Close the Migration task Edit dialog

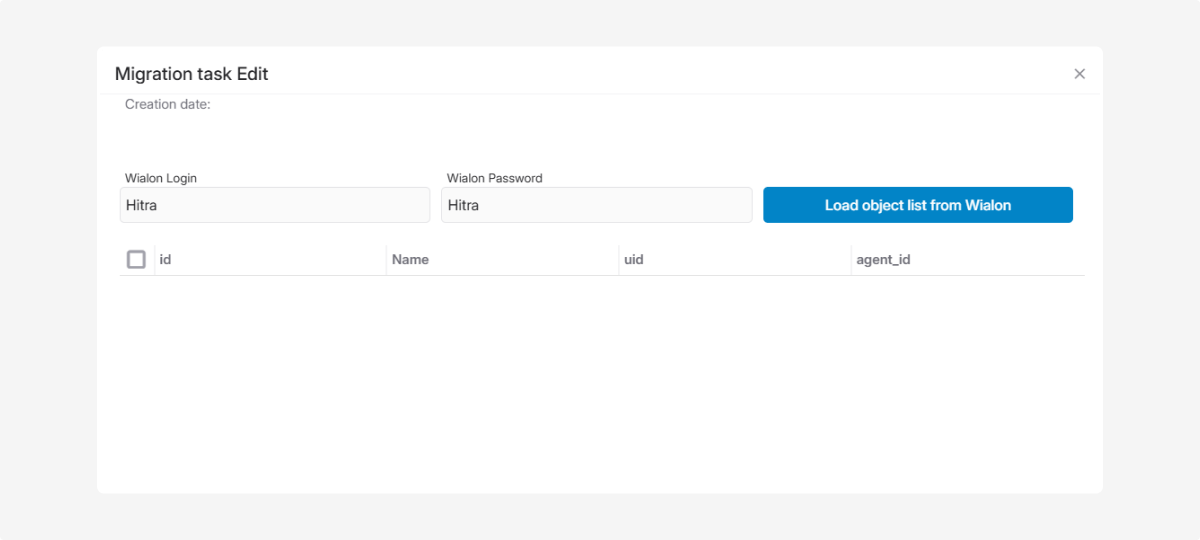point(1079,74)
